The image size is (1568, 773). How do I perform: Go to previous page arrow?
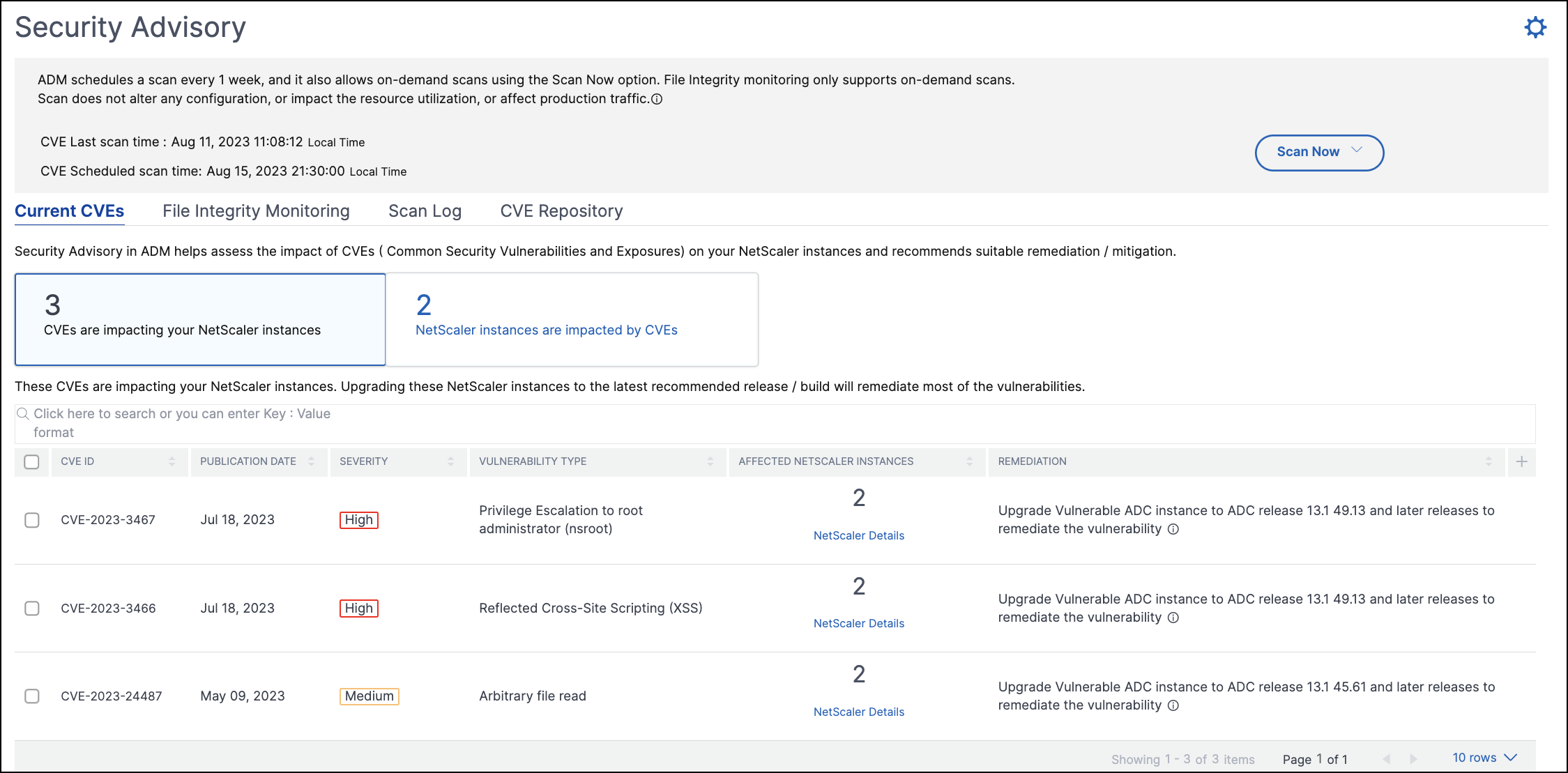tap(1387, 759)
